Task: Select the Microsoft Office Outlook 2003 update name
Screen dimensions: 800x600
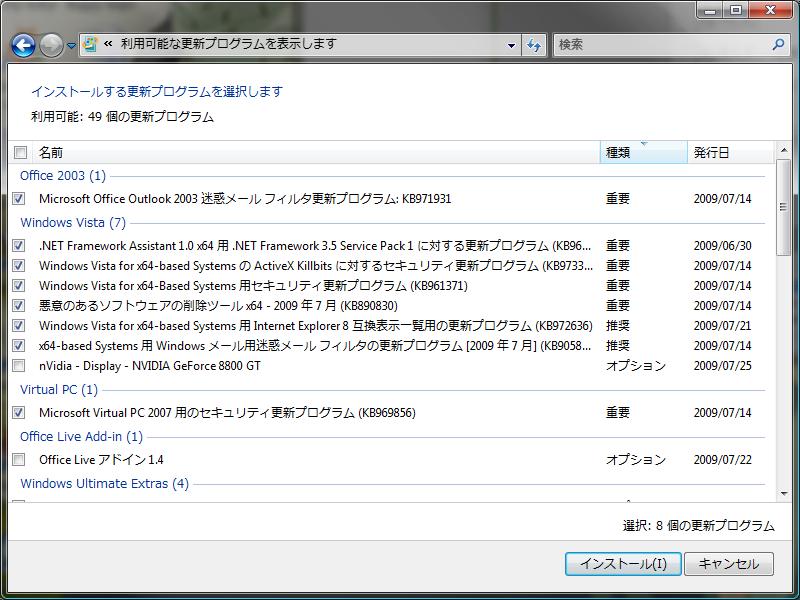Action: tap(245, 198)
